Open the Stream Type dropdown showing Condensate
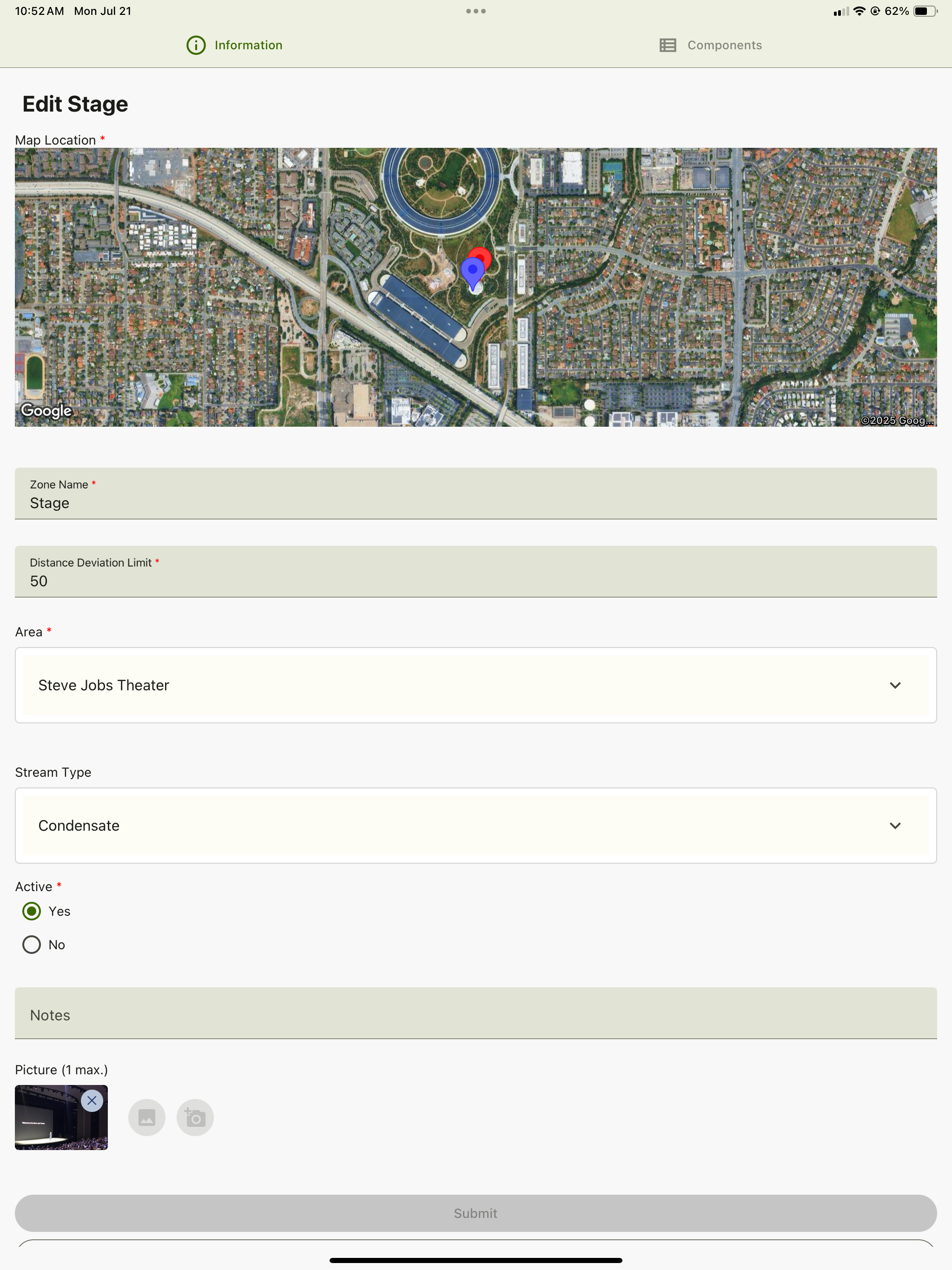Viewport: 952px width, 1270px height. (476, 826)
